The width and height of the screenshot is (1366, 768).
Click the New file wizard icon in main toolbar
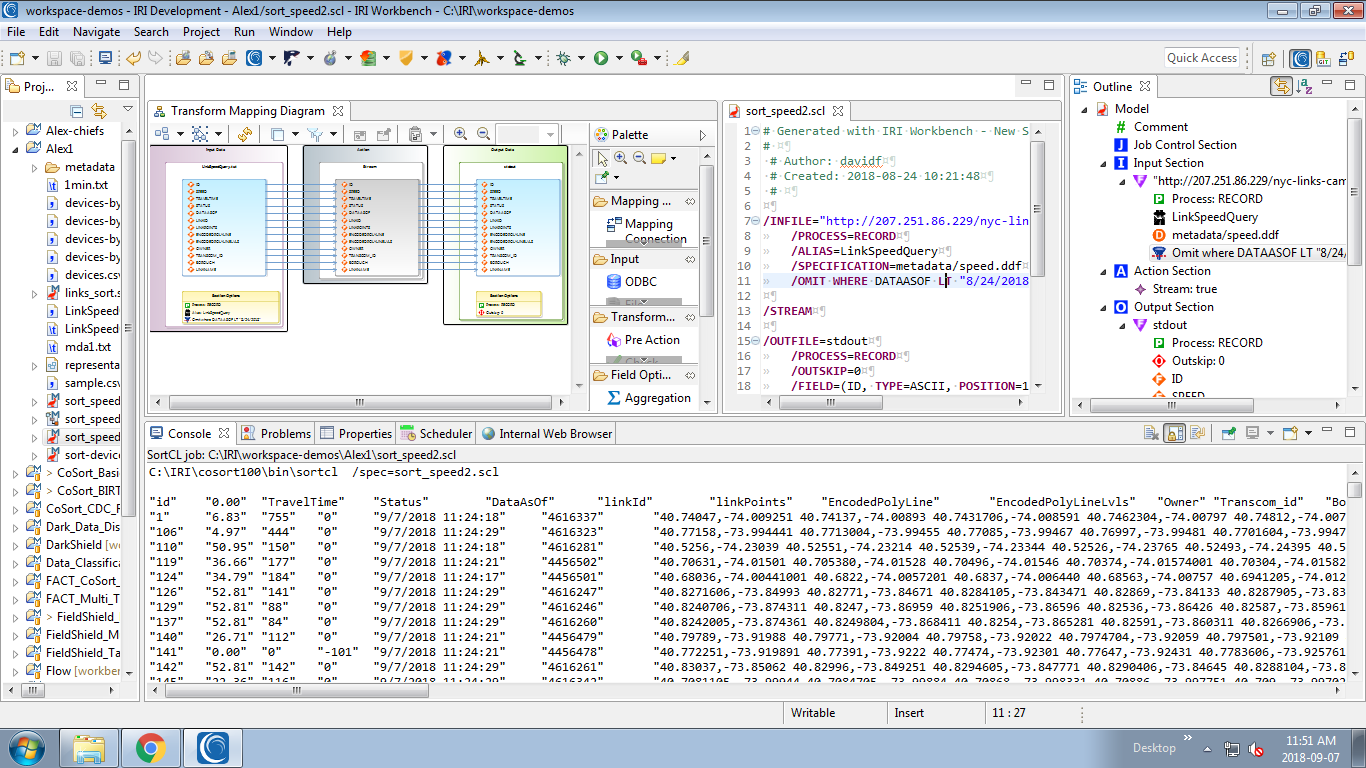click(18, 58)
